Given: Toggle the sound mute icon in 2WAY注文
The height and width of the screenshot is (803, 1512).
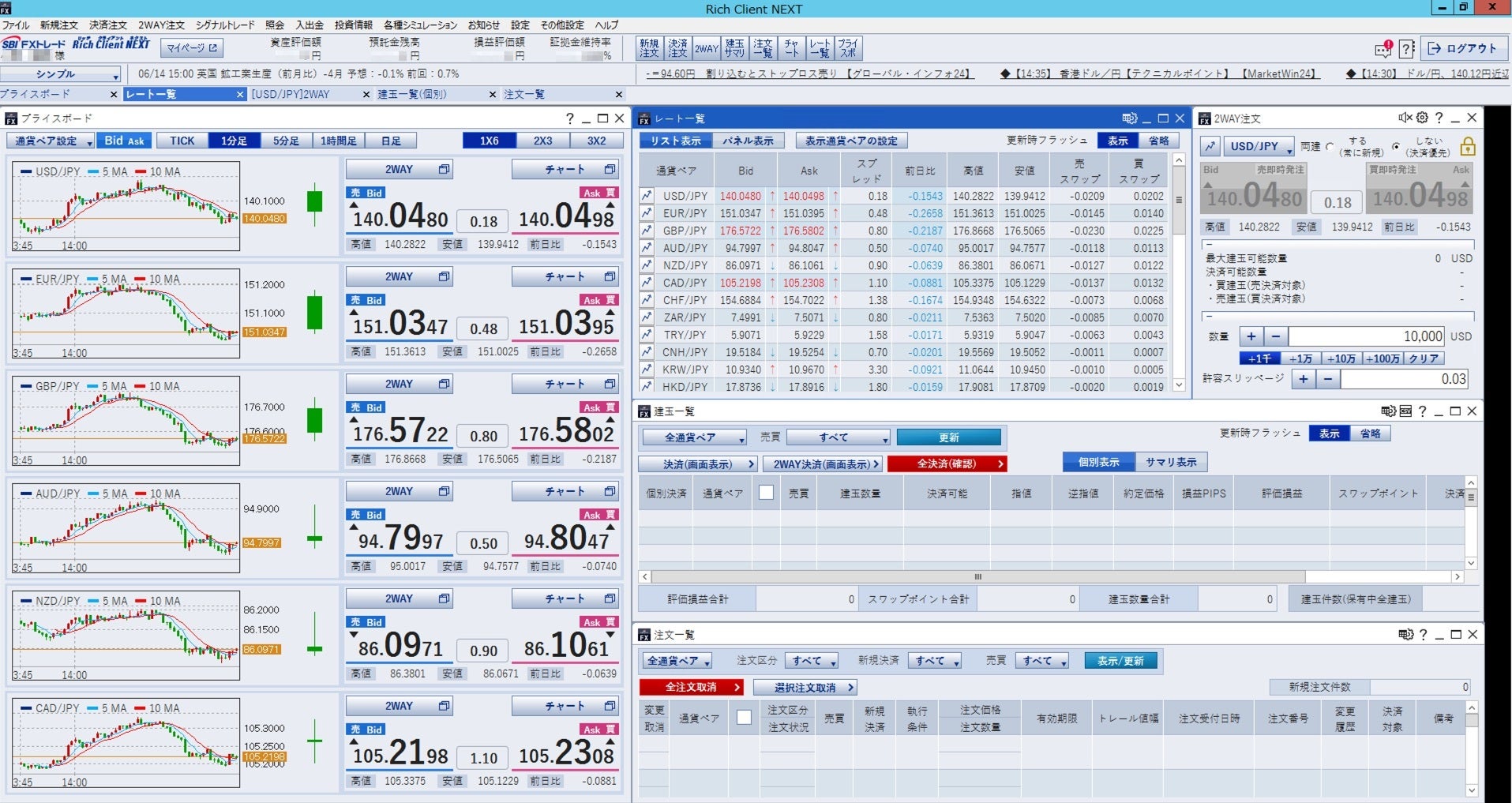Looking at the screenshot, I should point(1405,118).
